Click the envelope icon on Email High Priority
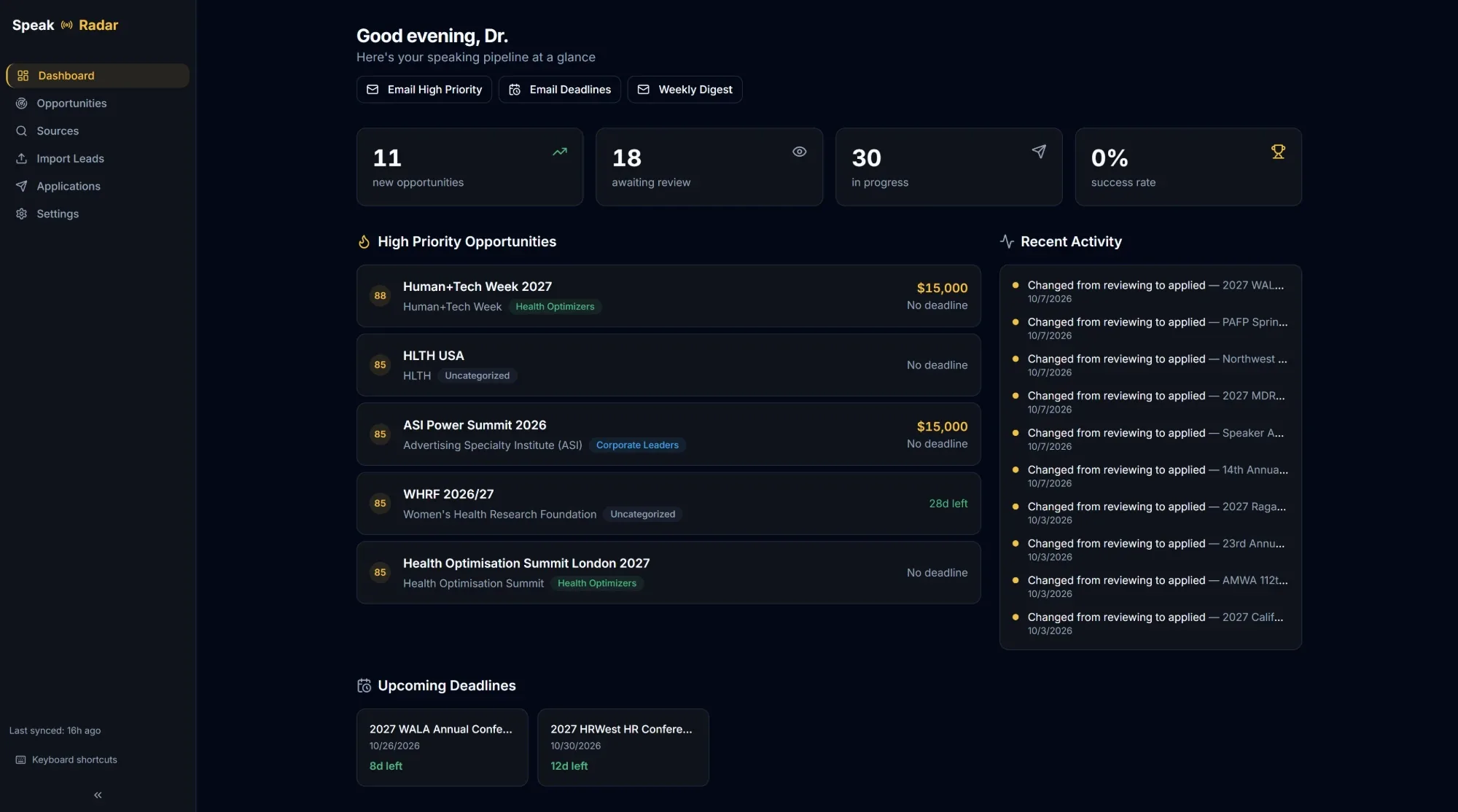This screenshot has height=812, width=1458. point(373,90)
